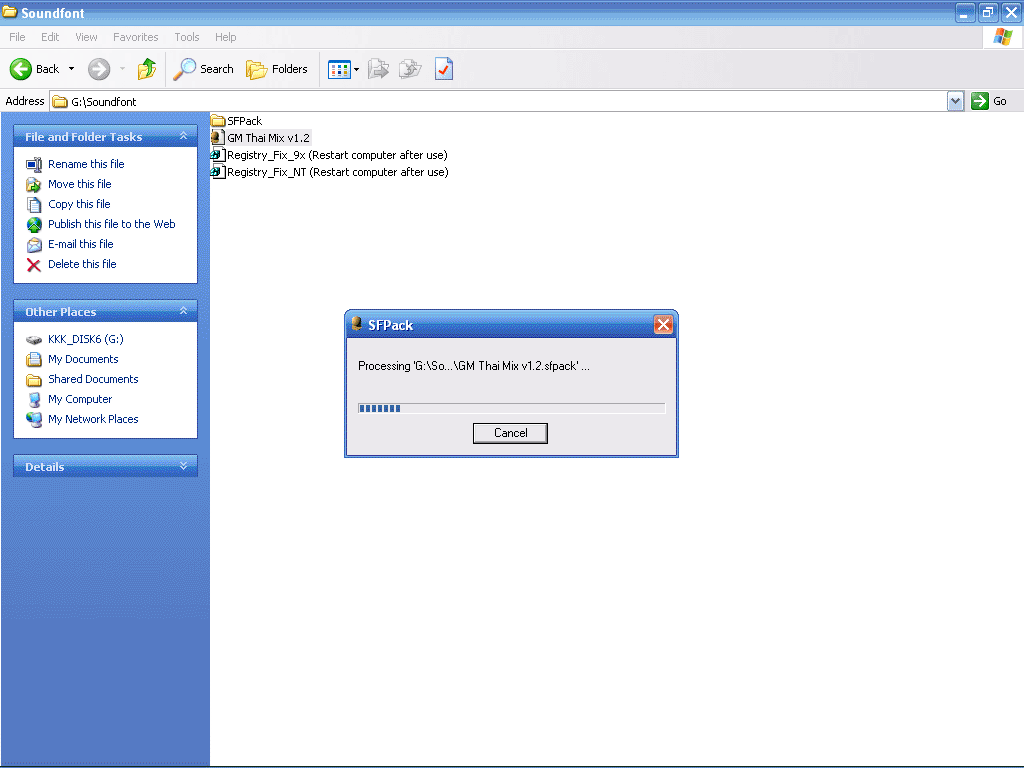Select the GM Thai Mix v1.2 file
This screenshot has width=1024, height=768.
268,138
